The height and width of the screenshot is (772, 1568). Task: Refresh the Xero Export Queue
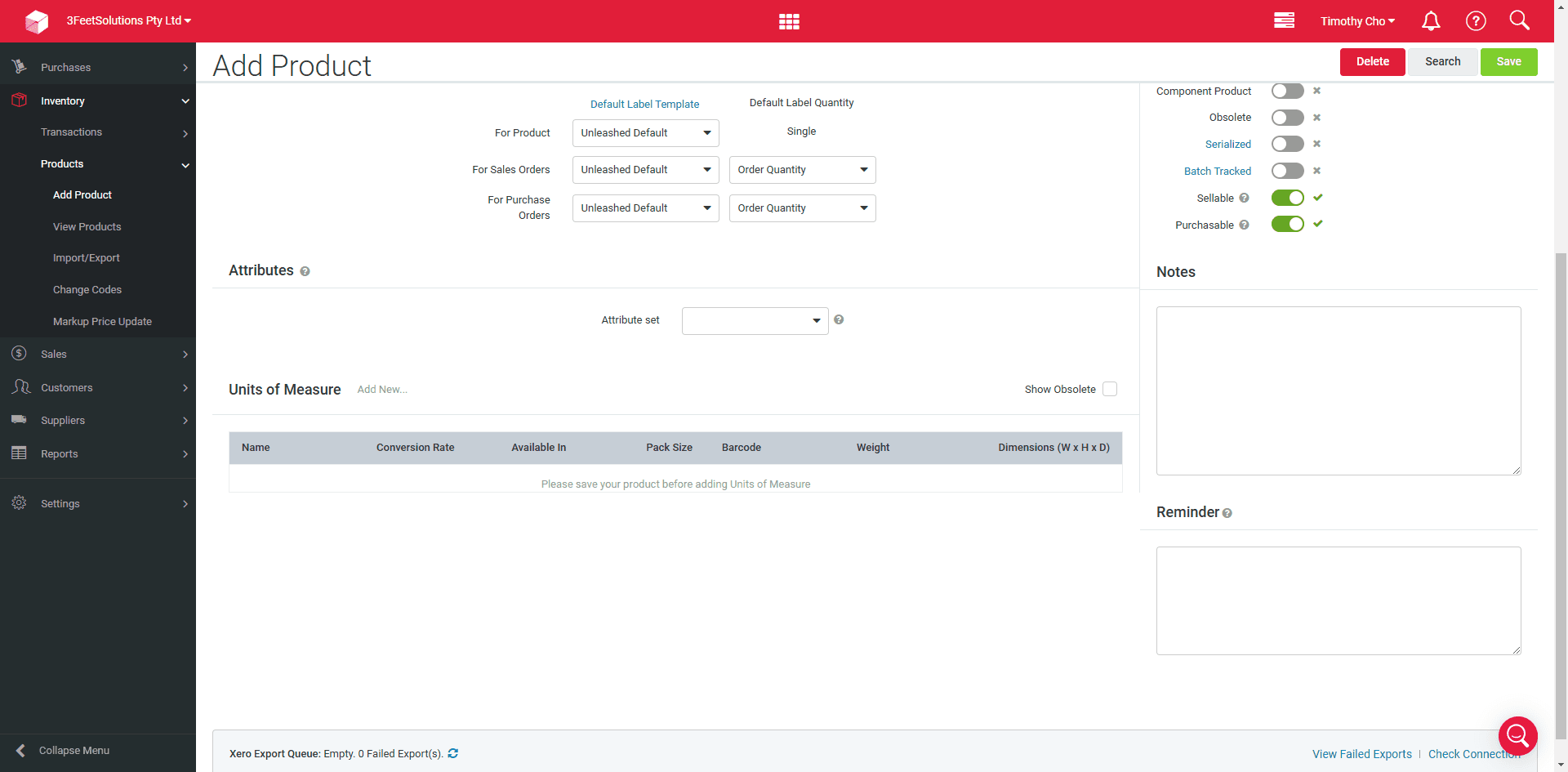coord(453,753)
